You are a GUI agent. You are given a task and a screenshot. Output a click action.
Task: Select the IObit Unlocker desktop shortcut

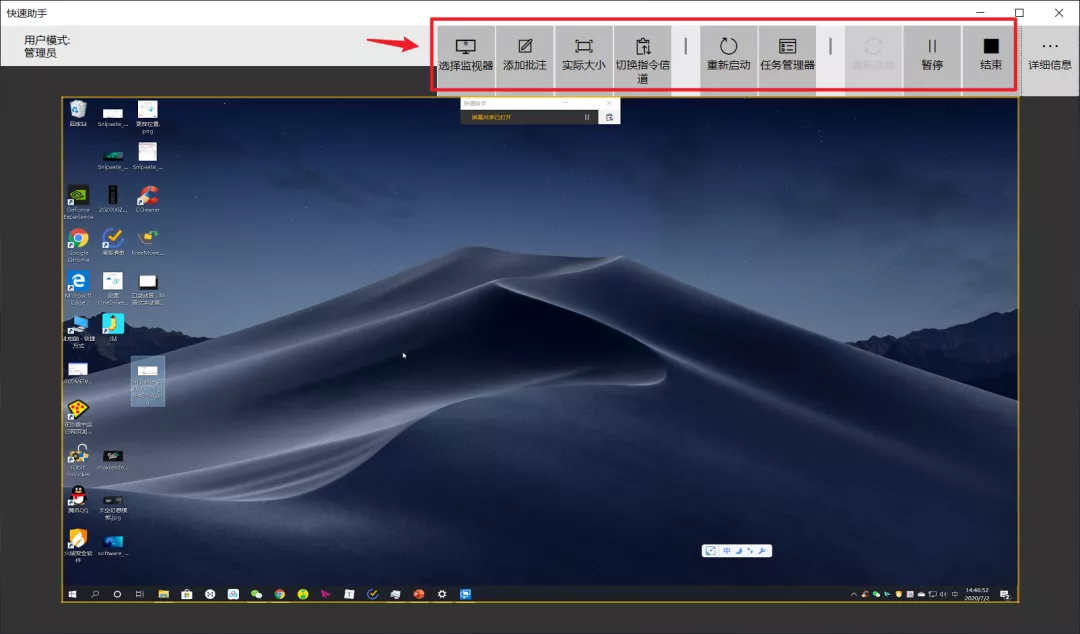[78, 460]
